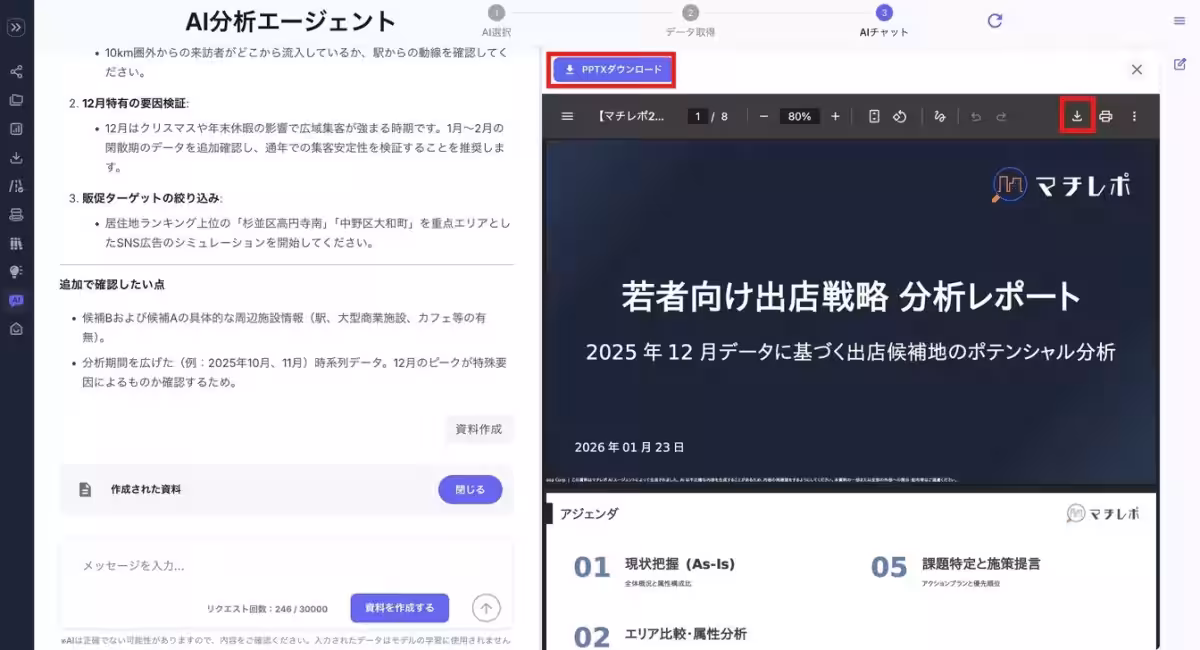Toggle the PDF document sidebar with hamburger icon
This screenshot has width=1200, height=650.
(x=567, y=116)
